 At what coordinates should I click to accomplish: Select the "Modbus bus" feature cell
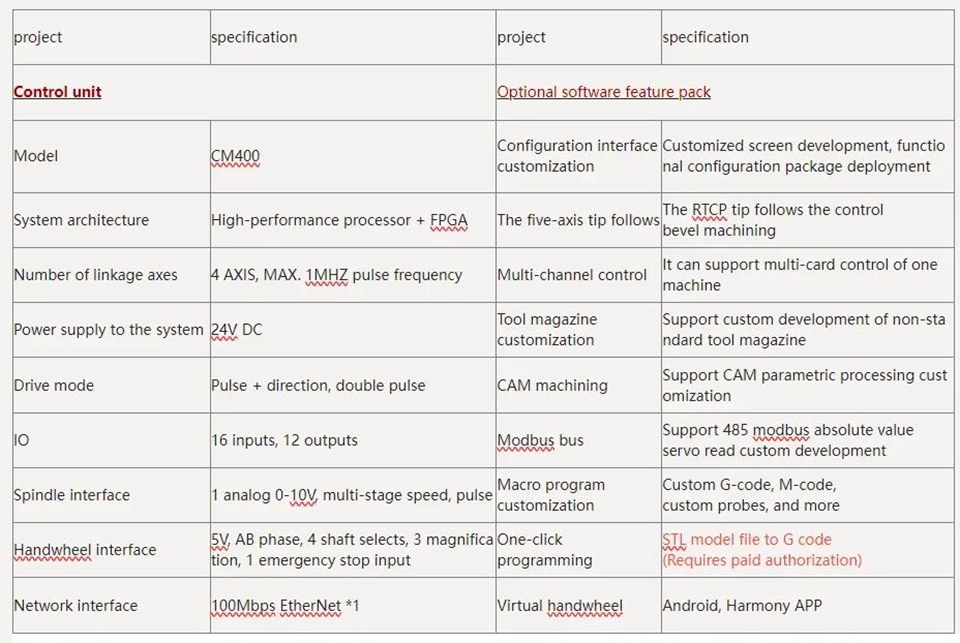(x=540, y=440)
